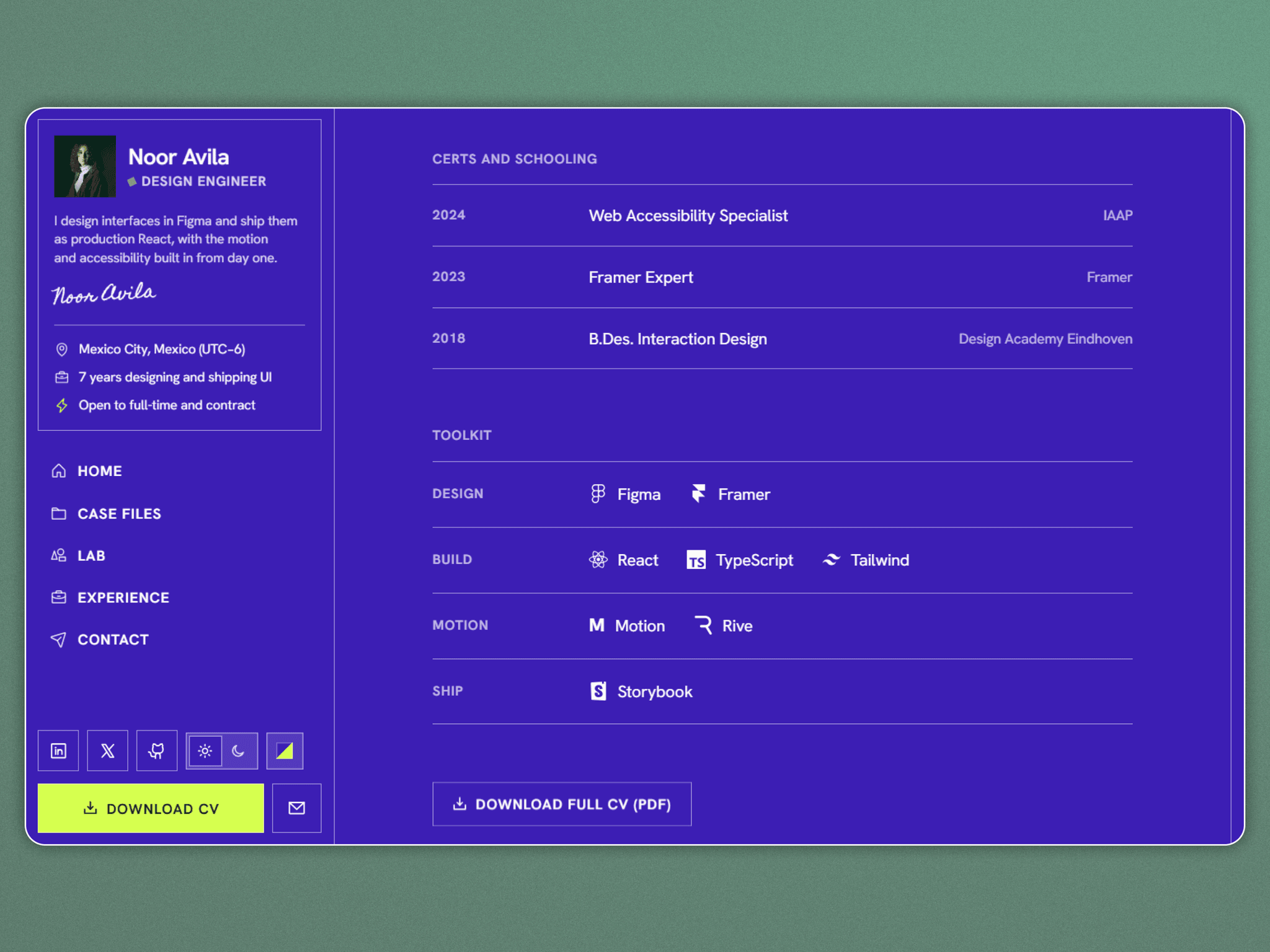The image size is (1270, 952).
Task: Click Design Academy Eindhoven text
Action: (x=1046, y=339)
